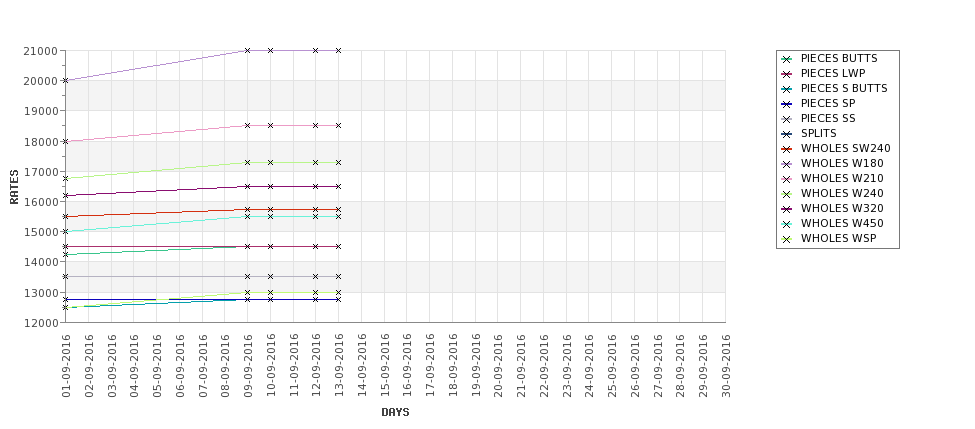This screenshot has height=429, width=975.
Task: Click the WHOLES W180 data point on 13-09-2016
Action: (338, 50)
